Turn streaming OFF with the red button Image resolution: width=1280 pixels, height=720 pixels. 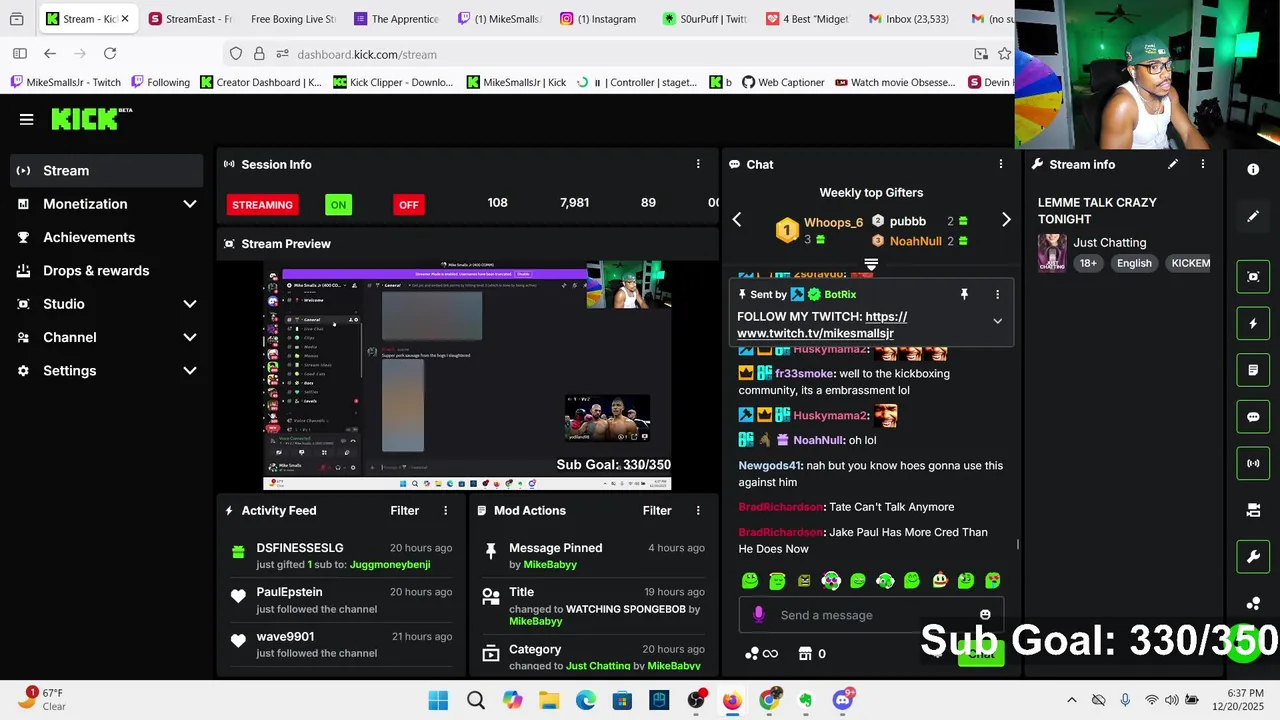pyautogui.click(x=408, y=205)
